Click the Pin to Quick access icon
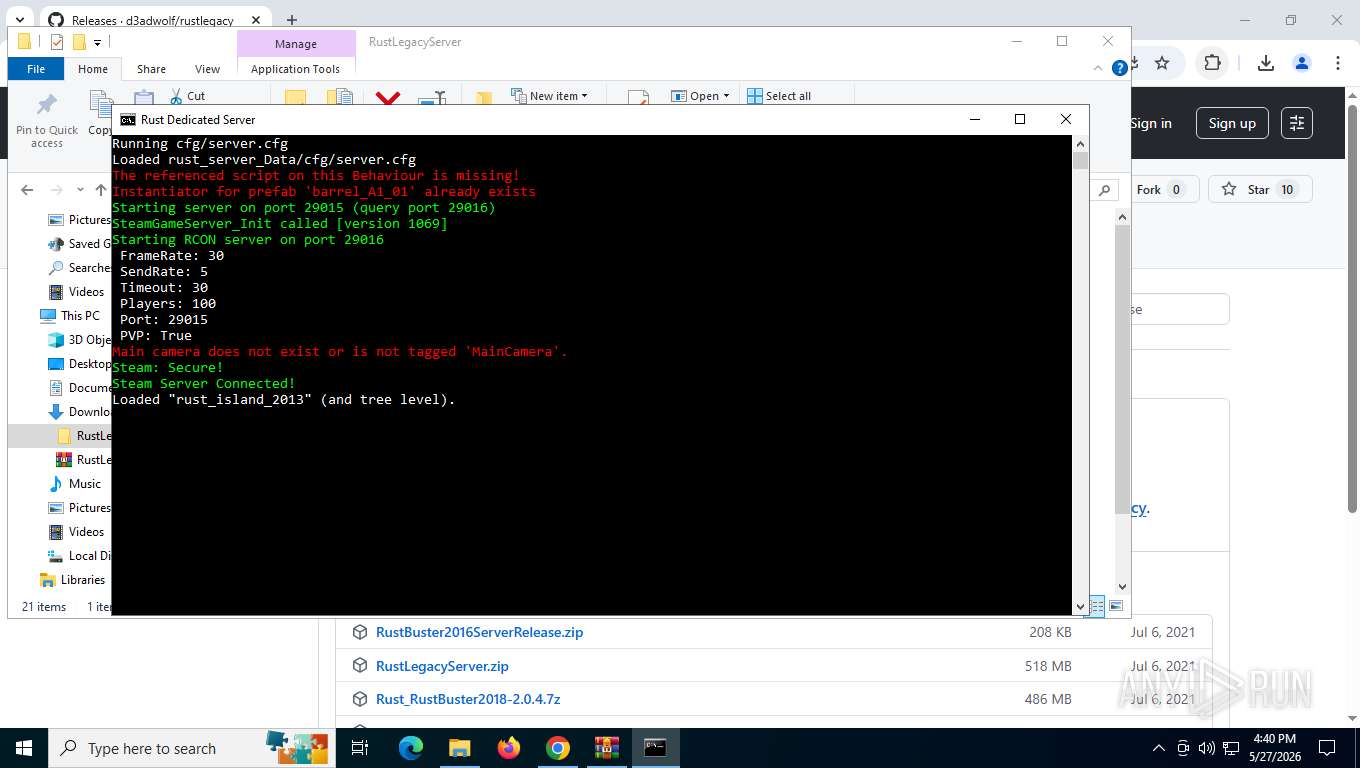 (x=47, y=104)
